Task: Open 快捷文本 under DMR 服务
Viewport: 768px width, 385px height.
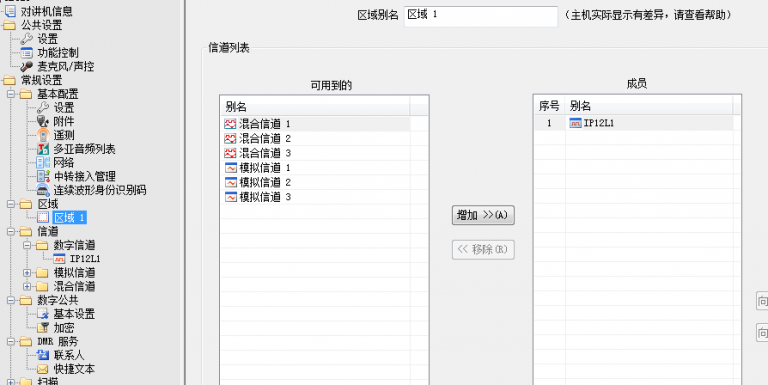Action: click(x=74, y=369)
